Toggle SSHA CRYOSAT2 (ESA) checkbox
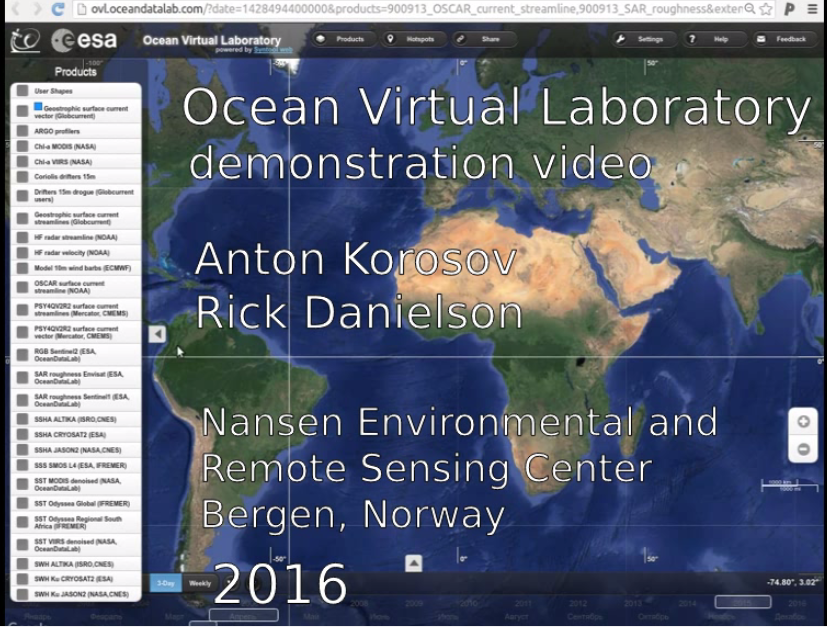Image resolution: width=827 pixels, height=627 pixels. (x=22, y=435)
